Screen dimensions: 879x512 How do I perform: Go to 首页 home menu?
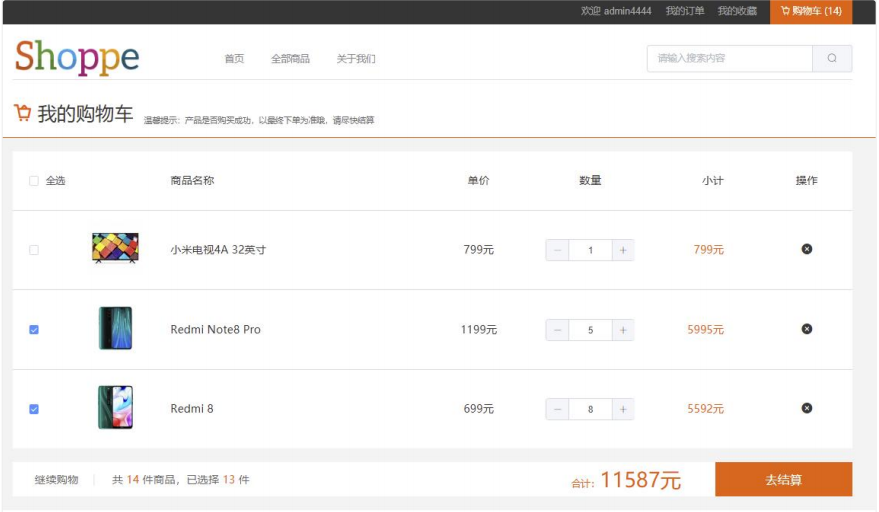[x=234, y=59]
